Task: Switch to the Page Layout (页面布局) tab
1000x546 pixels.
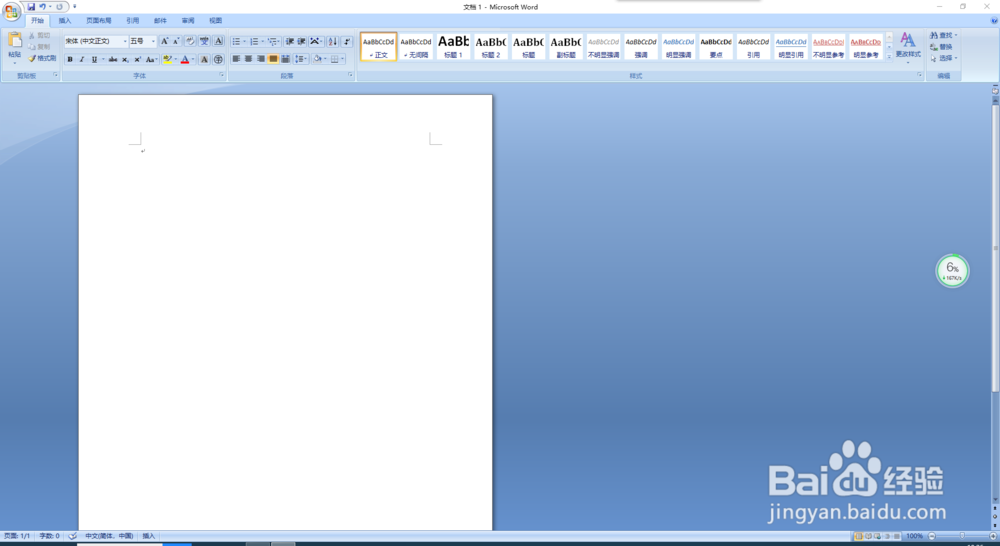Action: coord(99,21)
